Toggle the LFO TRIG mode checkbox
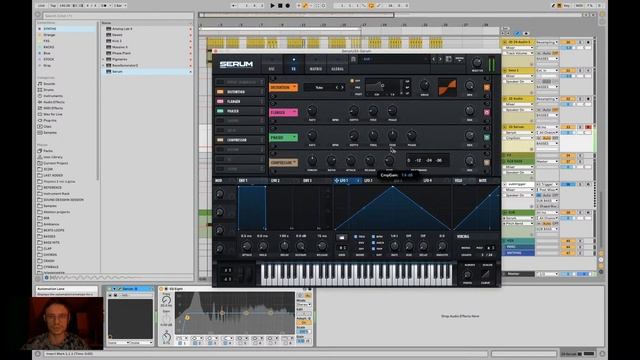The image size is (640, 360). [356, 237]
